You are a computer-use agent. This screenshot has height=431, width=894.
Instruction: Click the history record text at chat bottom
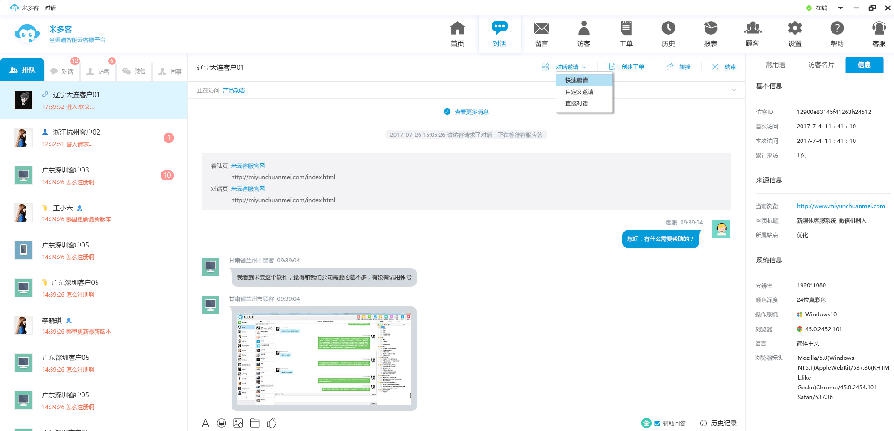point(723,424)
